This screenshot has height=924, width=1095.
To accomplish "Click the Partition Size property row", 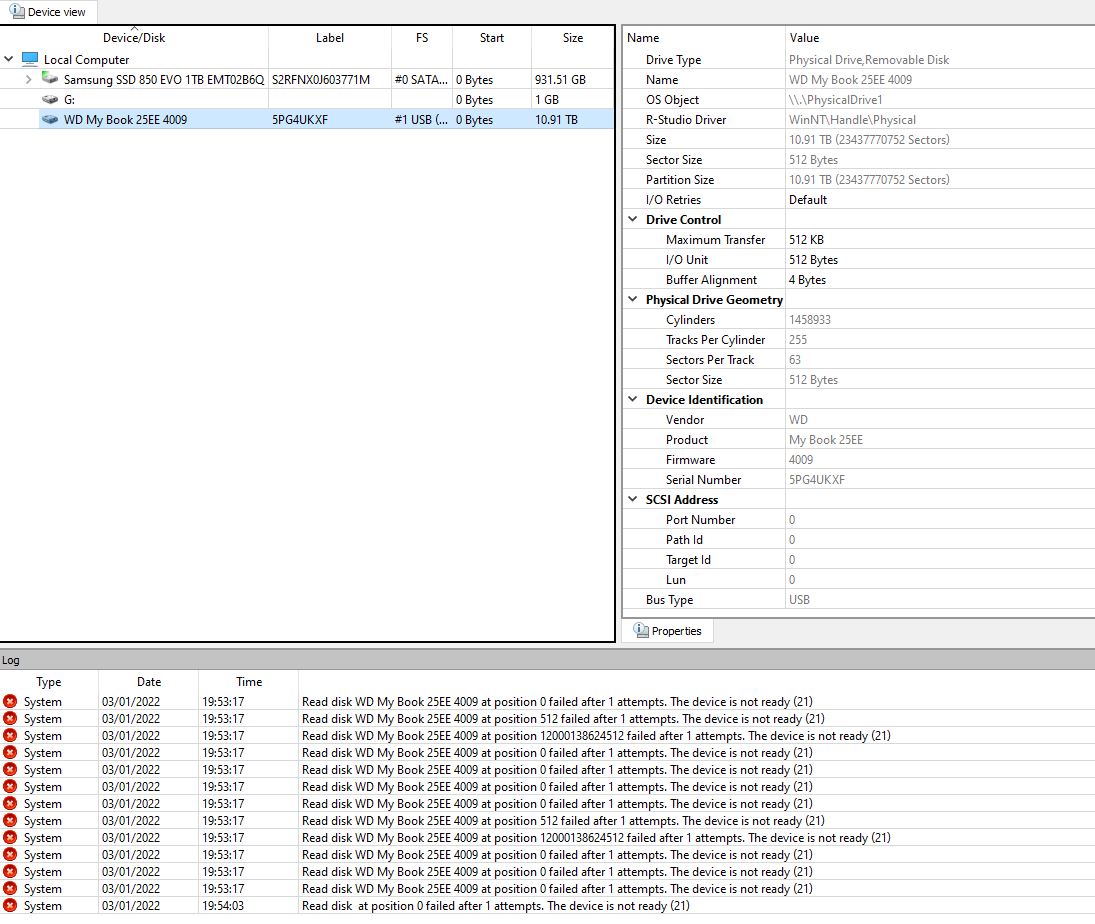I will click(x=859, y=179).
